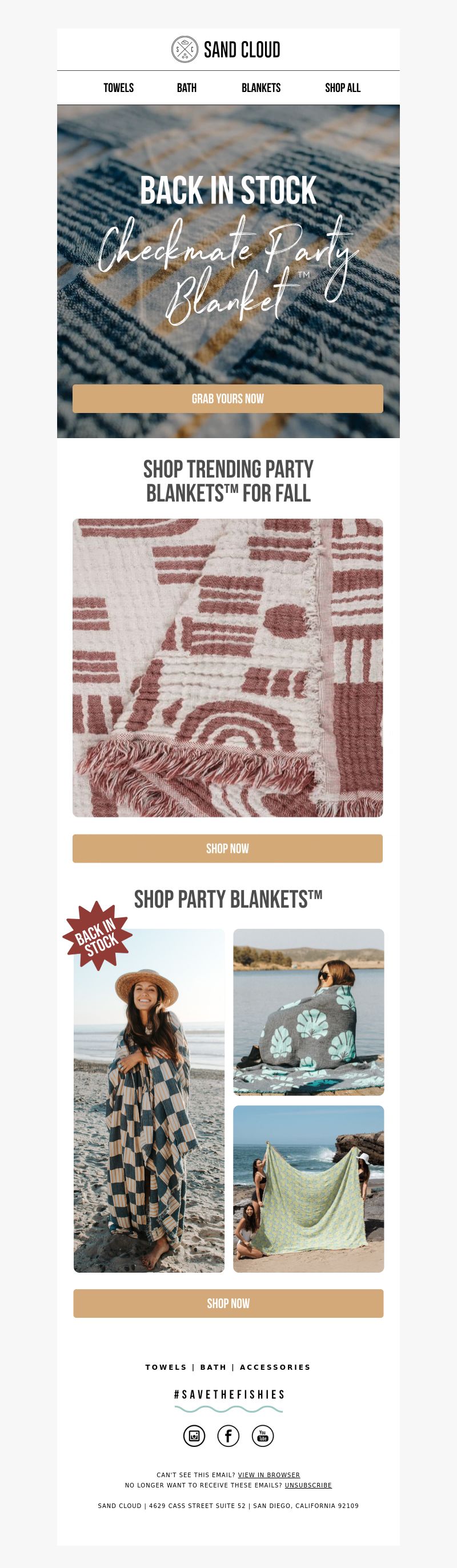457x1568 pixels.
Task: Open the checkered blanket beach woman photo
Action: [149, 1101]
